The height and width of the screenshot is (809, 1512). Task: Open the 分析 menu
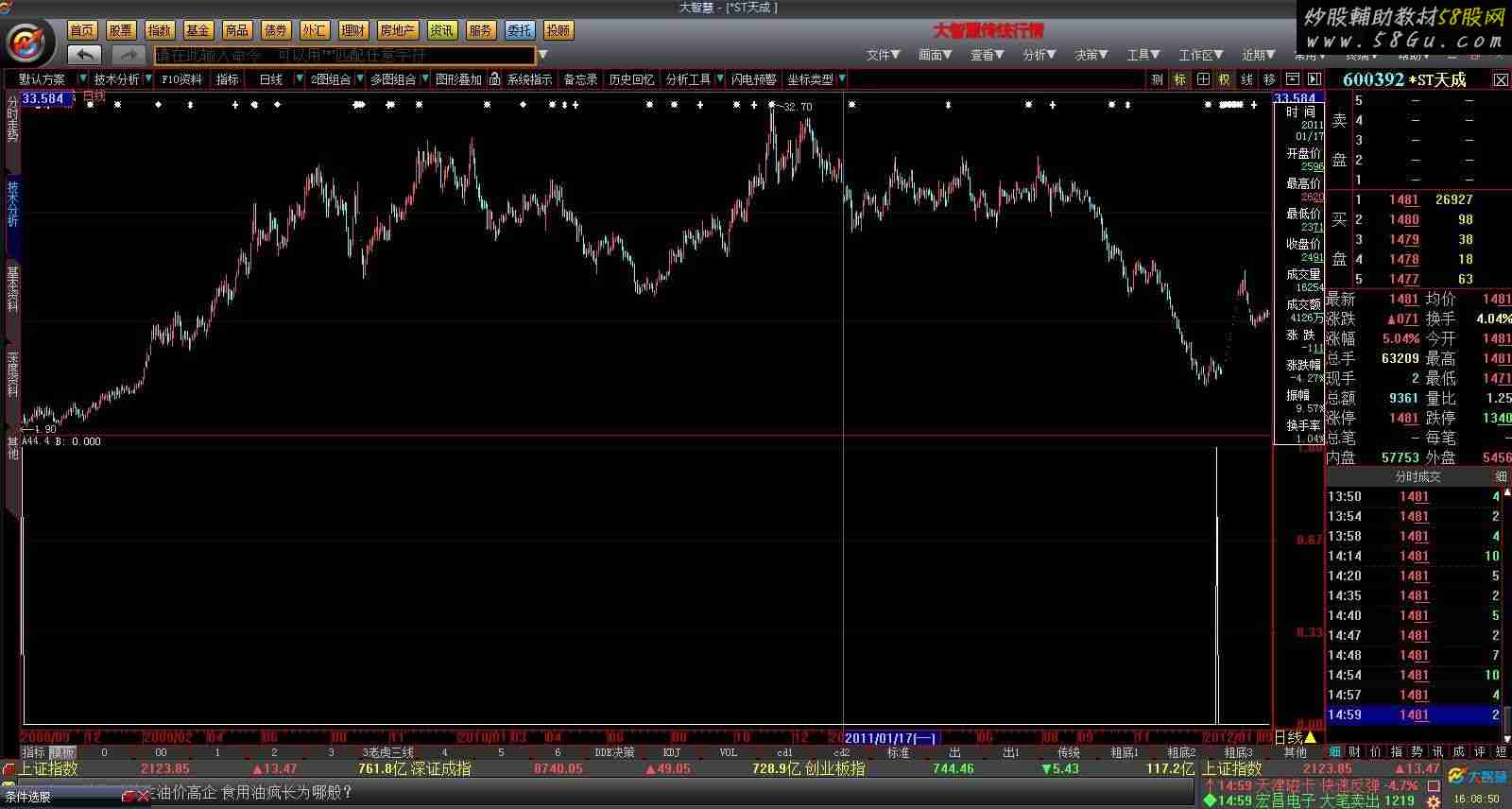(1039, 55)
